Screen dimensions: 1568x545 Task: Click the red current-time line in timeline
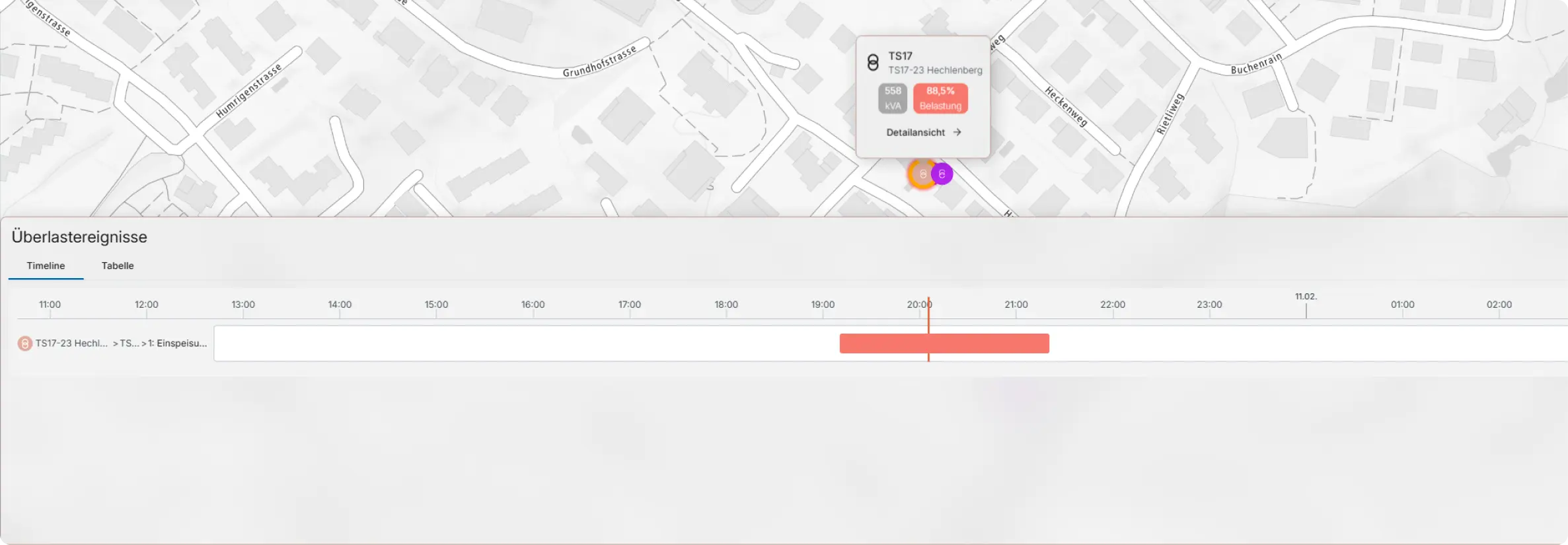(928, 329)
